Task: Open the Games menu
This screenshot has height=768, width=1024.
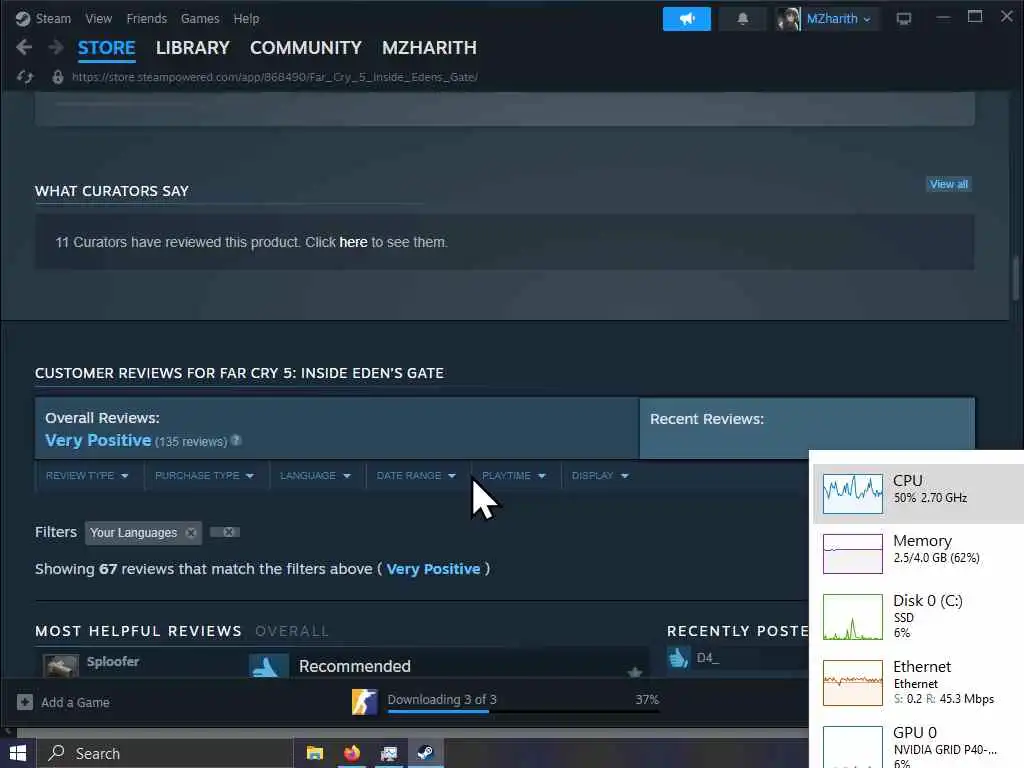Action: 200,18
